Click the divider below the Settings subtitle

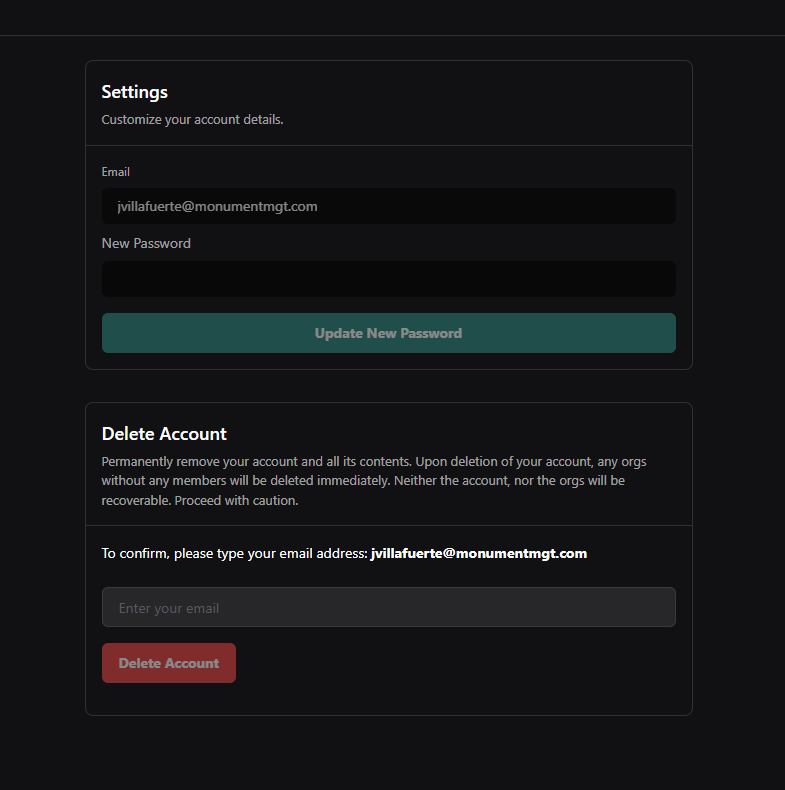(x=388, y=145)
